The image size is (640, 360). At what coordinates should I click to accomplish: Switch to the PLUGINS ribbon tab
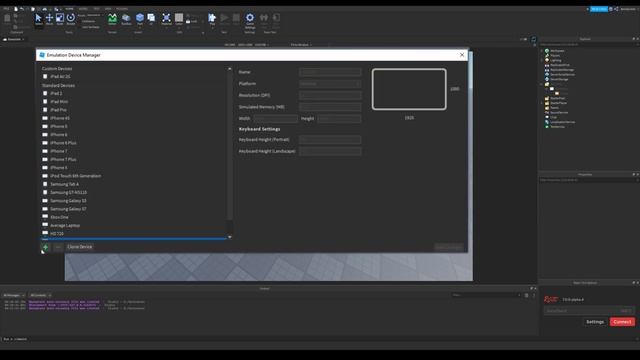coord(122,9)
